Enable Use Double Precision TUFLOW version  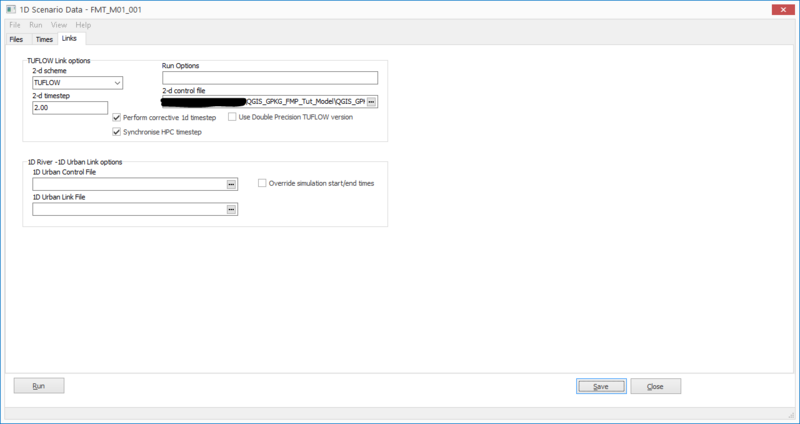[233, 117]
